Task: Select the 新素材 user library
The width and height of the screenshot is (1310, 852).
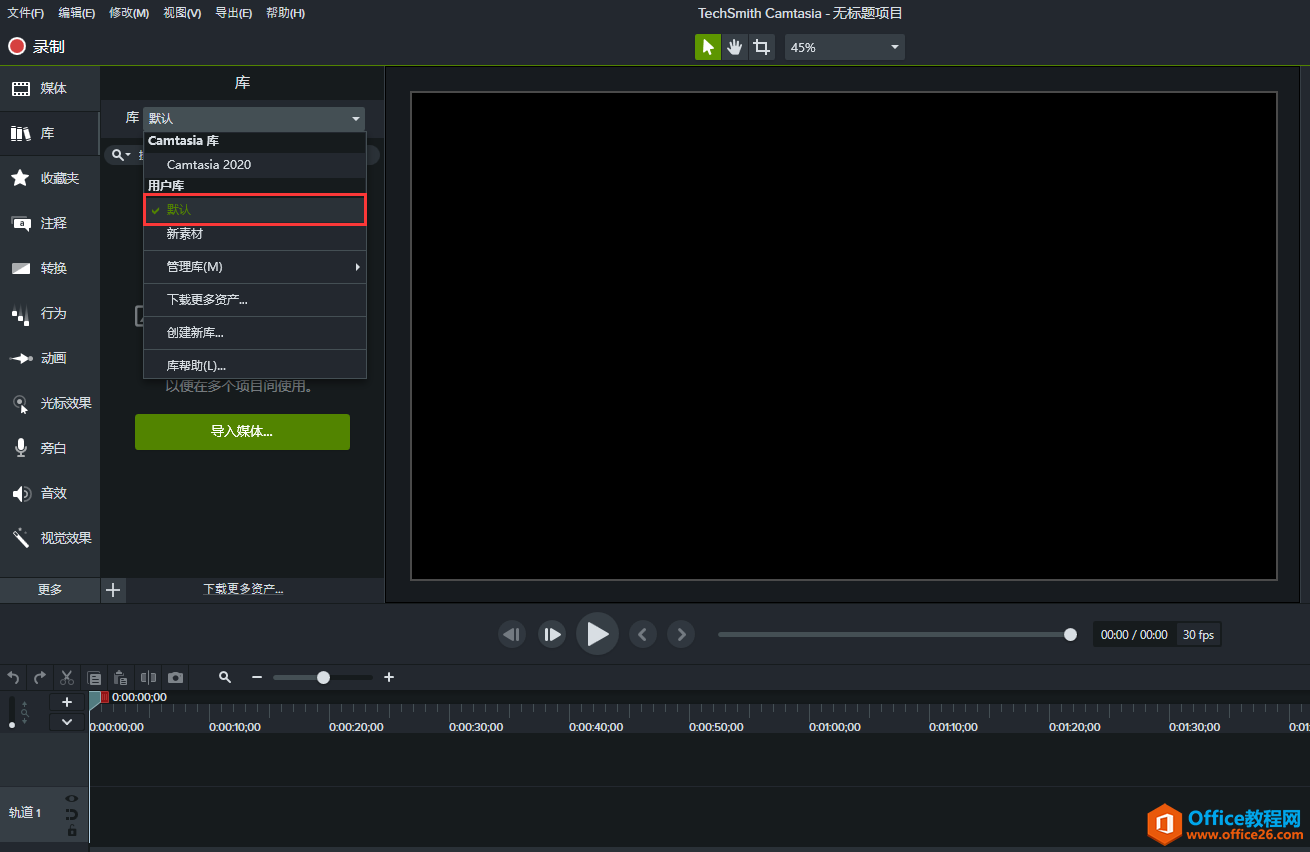Action: pos(255,234)
